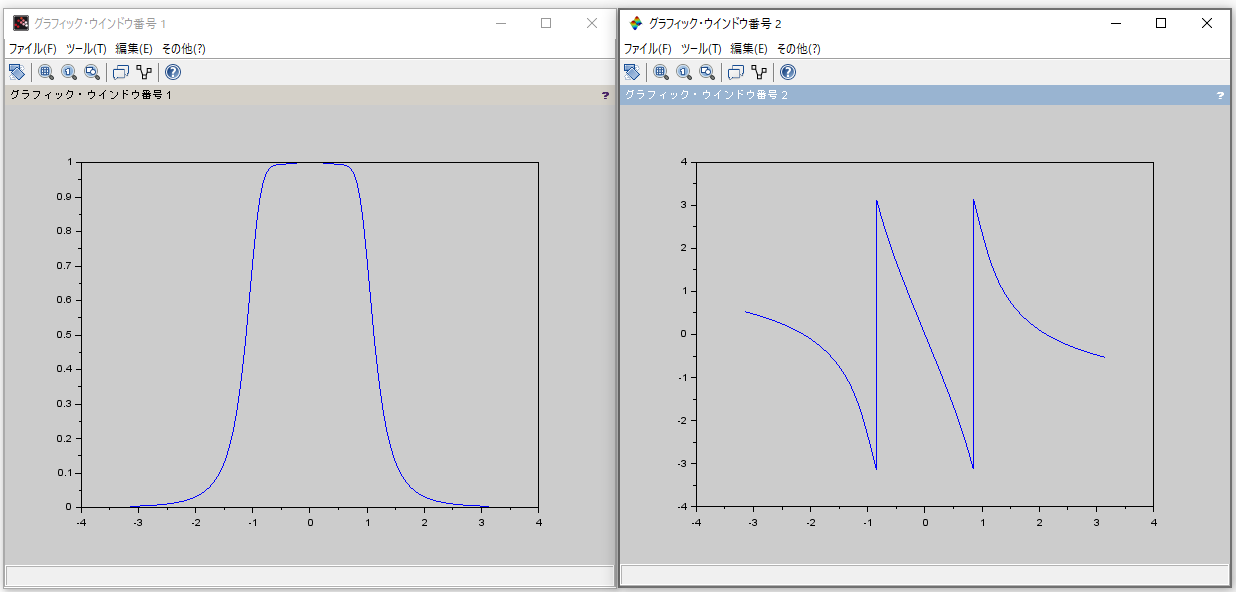Activate zoom-area magnifier in window 2 toolbar
1236x592 pixels.
661,72
